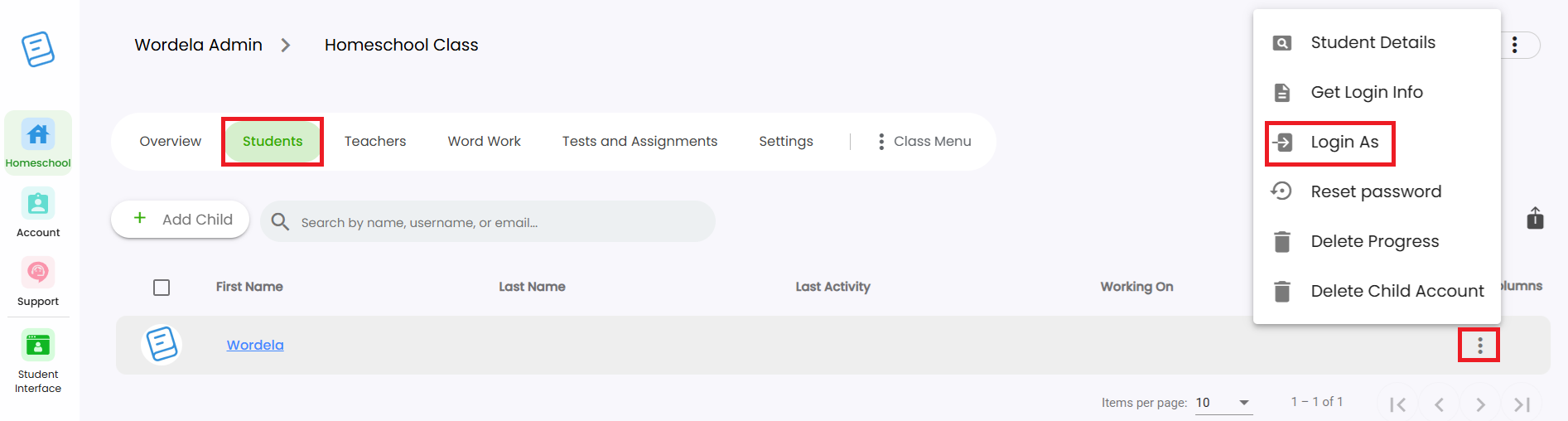
Task: Select Login As from the context menu
Action: (x=1344, y=143)
